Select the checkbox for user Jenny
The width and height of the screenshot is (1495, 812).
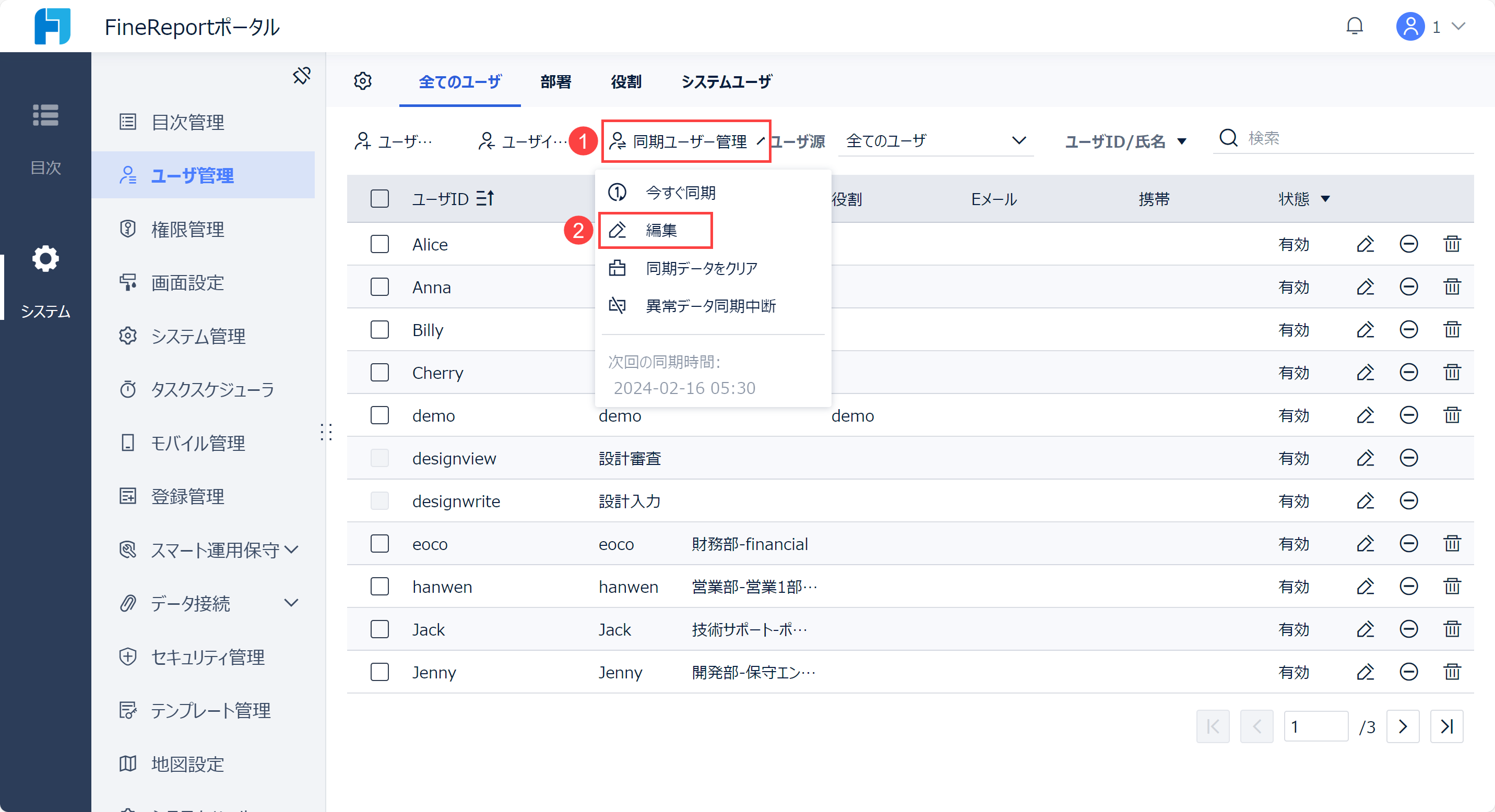point(379,672)
